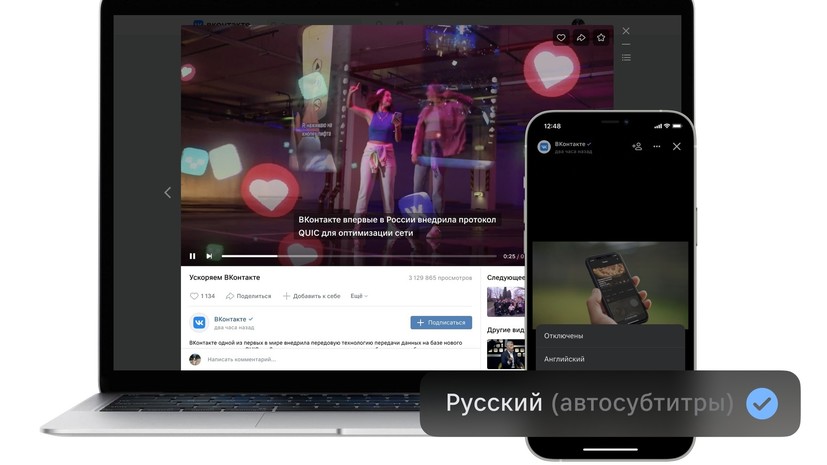Share video via arrow icon overlay
This screenshot has height=465, width=827.
[x=581, y=37]
